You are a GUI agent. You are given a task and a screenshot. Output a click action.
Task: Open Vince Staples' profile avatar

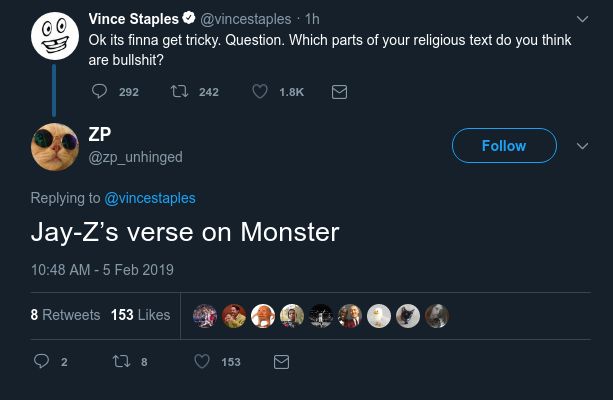tap(54, 35)
